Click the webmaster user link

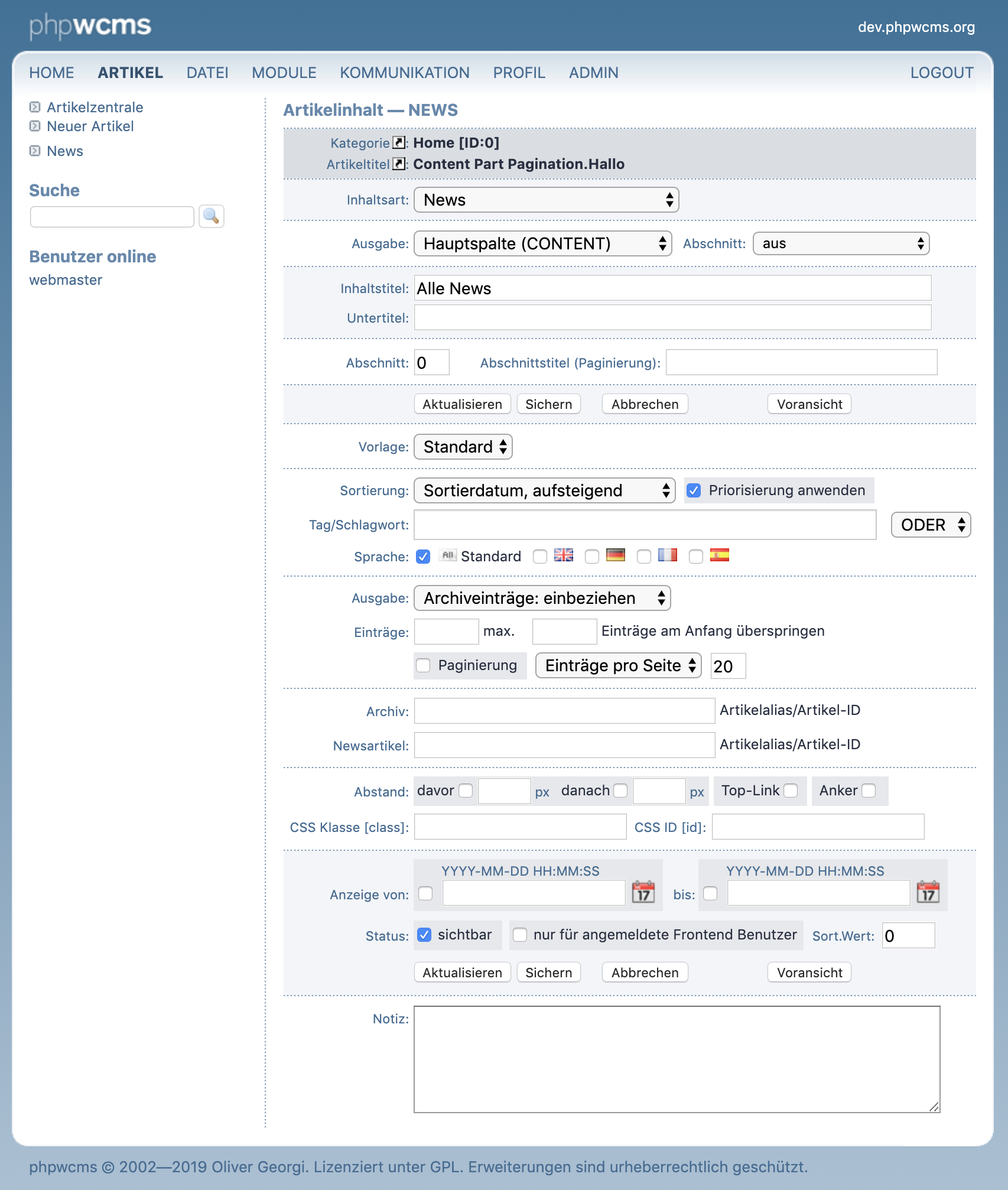[x=66, y=280]
